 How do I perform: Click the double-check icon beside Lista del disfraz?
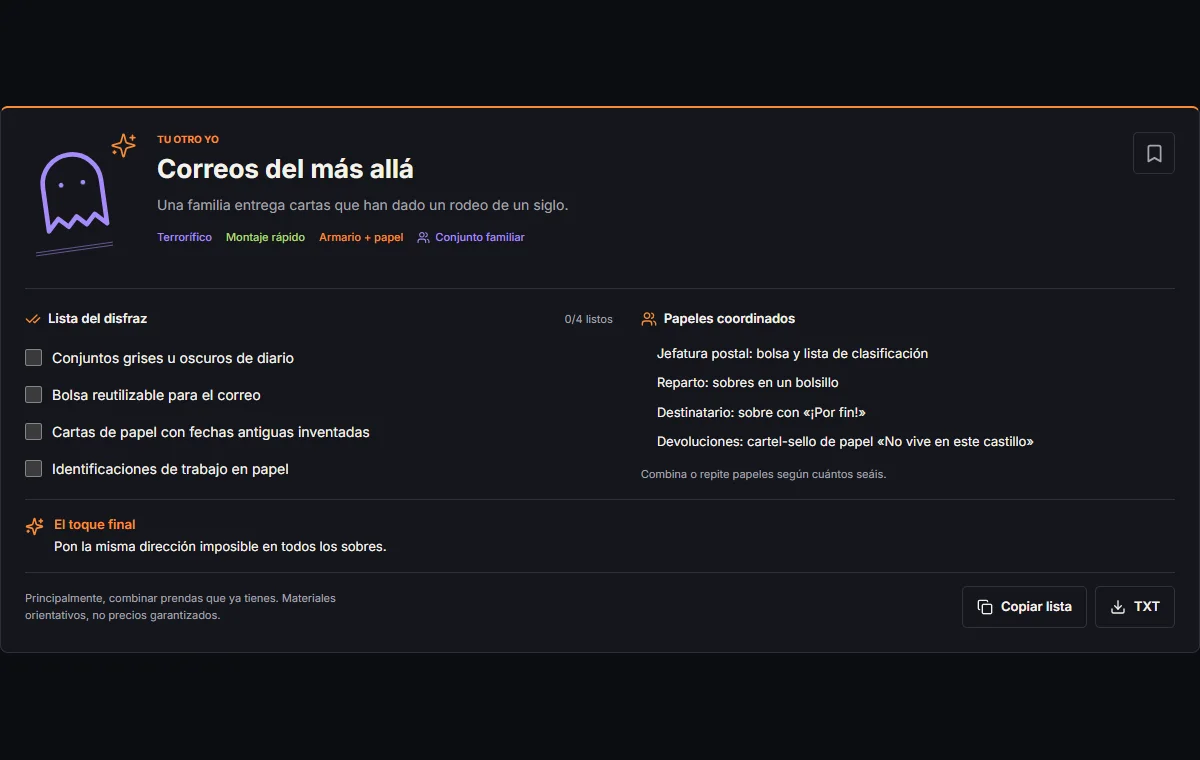point(33,319)
